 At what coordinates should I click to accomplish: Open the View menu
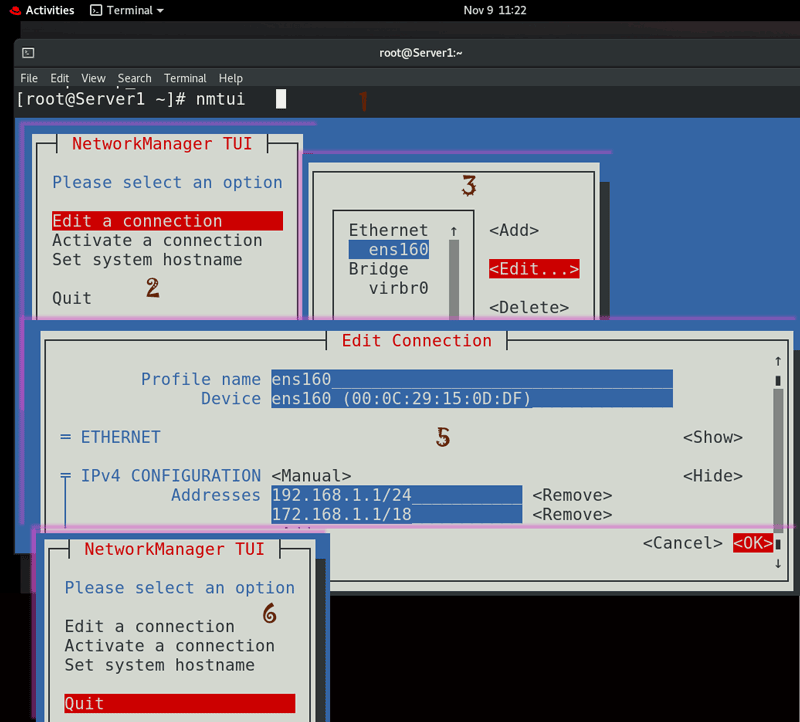pos(93,78)
